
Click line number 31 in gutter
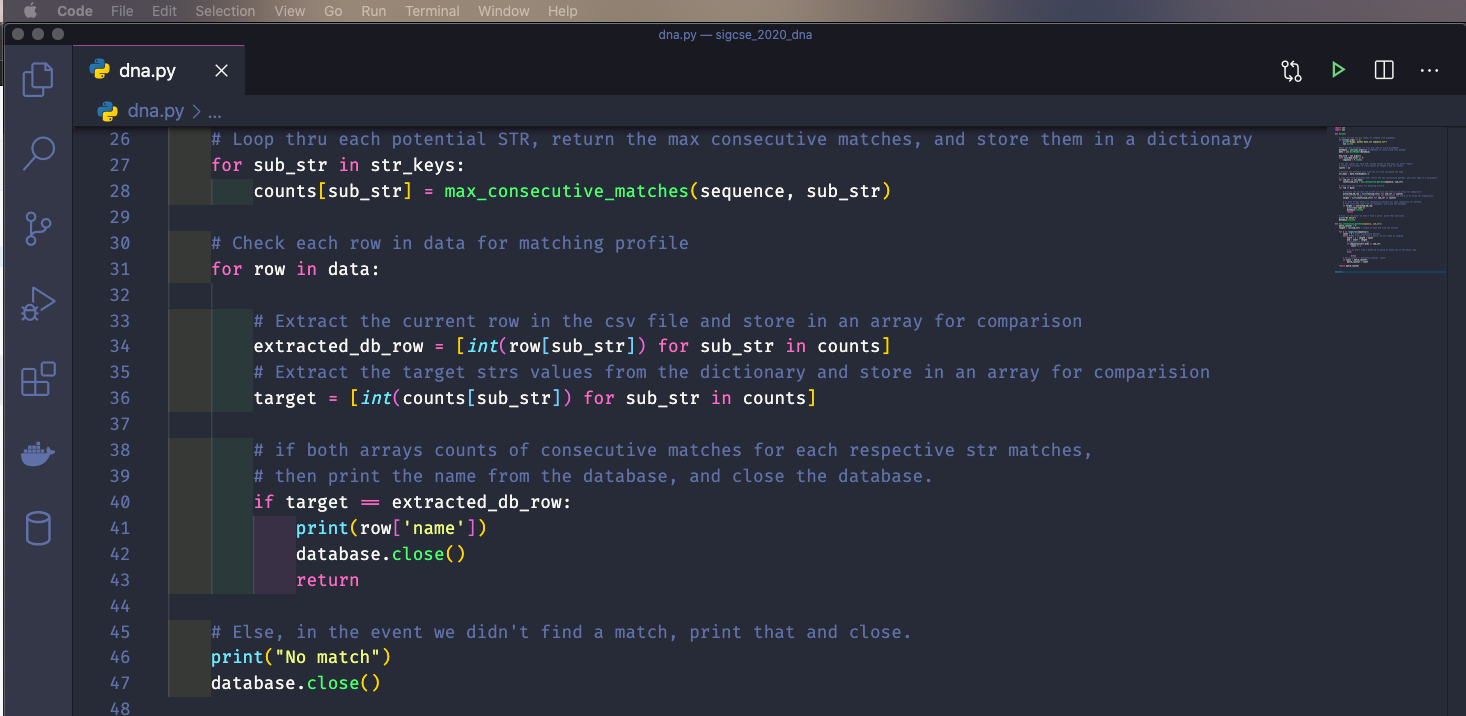[x=119, y=269]
